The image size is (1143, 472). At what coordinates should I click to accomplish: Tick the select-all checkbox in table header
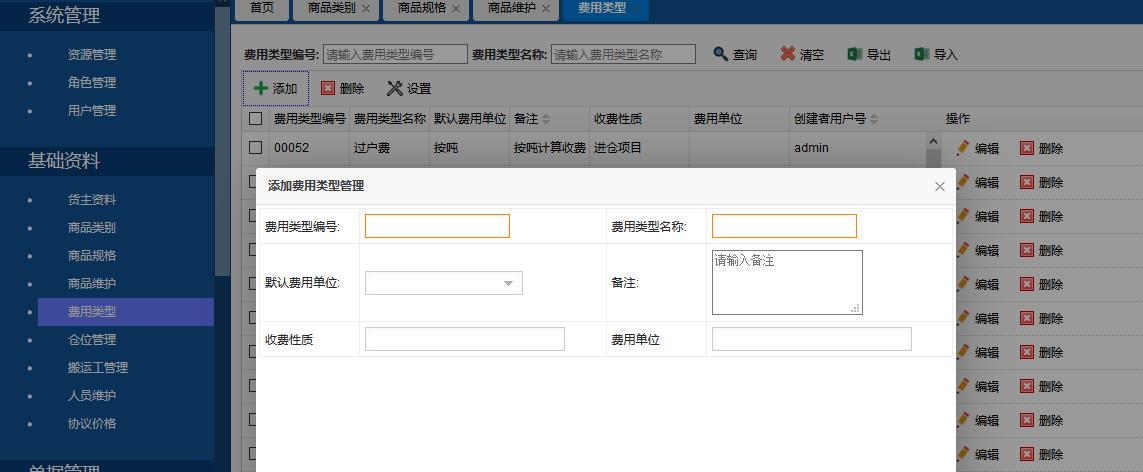(256, 119)
